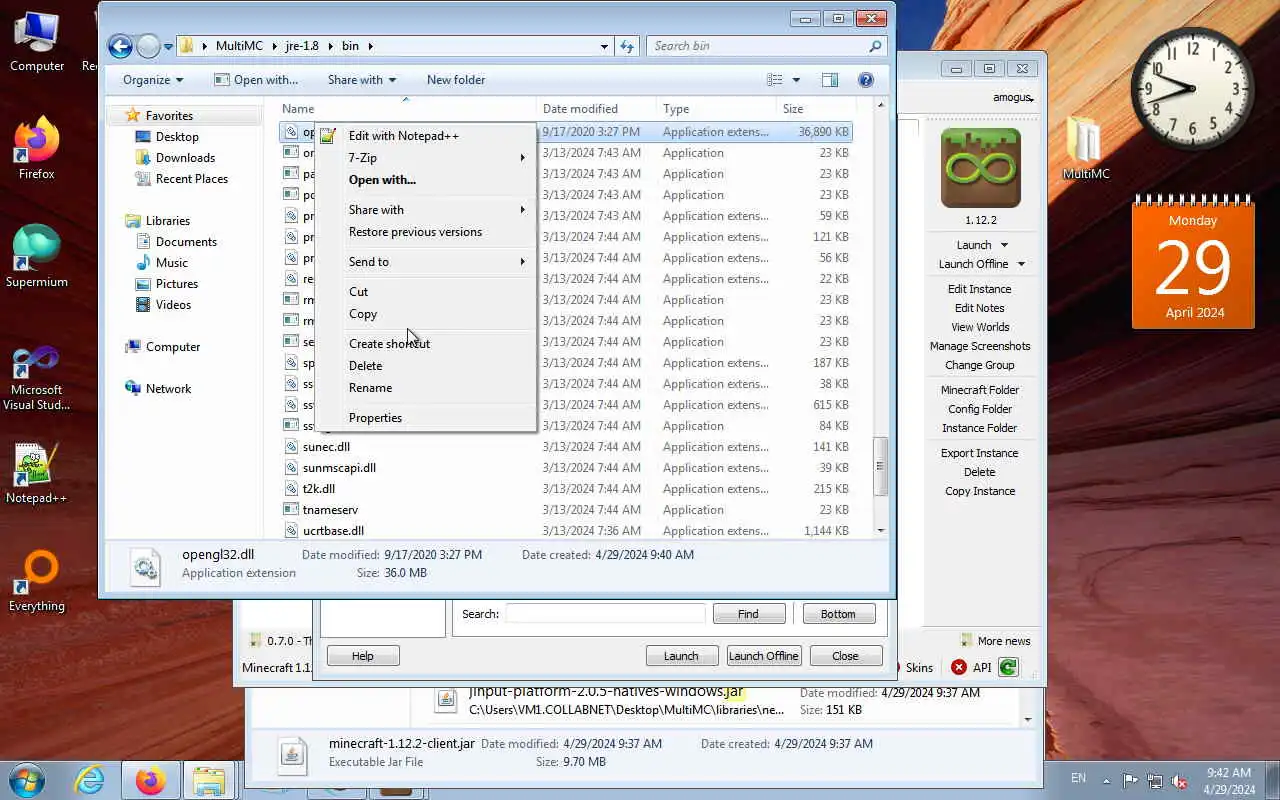
Task: Select Open with... in context menu
Action: click(426, 180)
